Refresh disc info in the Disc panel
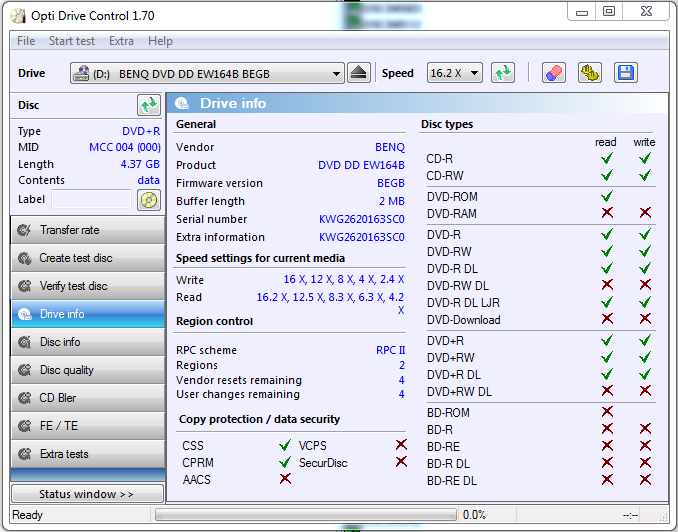The width and height of the screenshot is (678, 532). [x=149, y=105]
